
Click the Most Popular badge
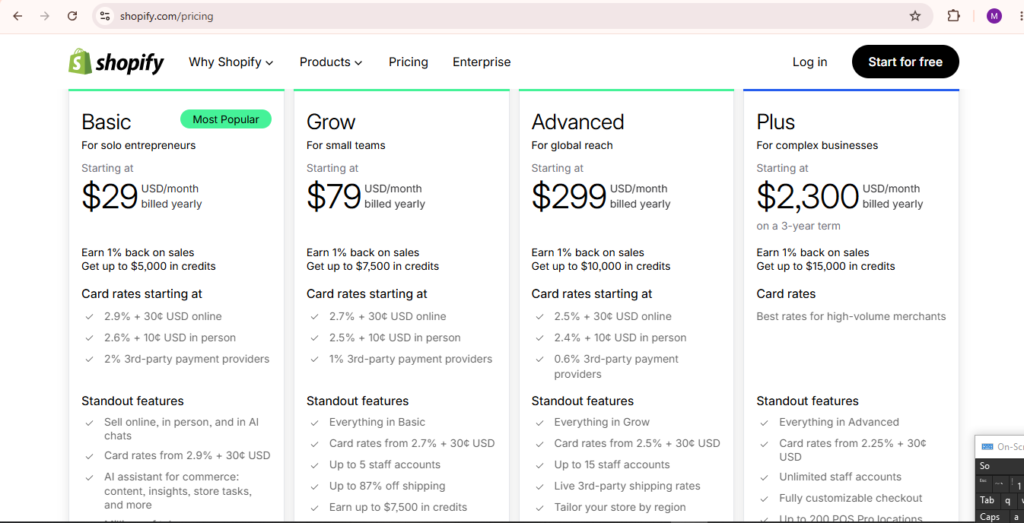[x=225, y=119]
